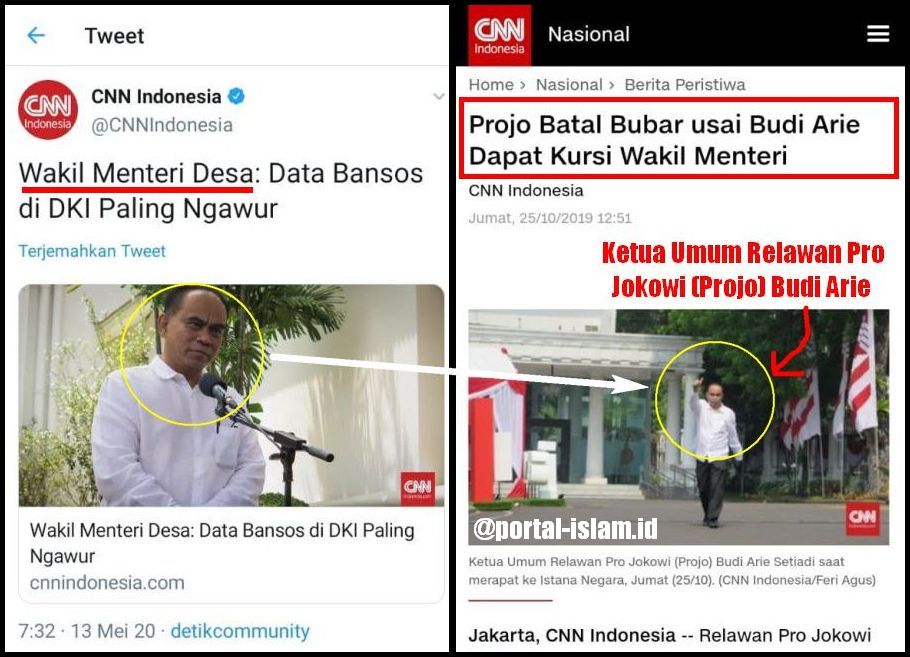This screenshot has height=657, width=910.
Task: Open CNN Indonesia profile avatar on the tweet
Action: tap(48, 110)
